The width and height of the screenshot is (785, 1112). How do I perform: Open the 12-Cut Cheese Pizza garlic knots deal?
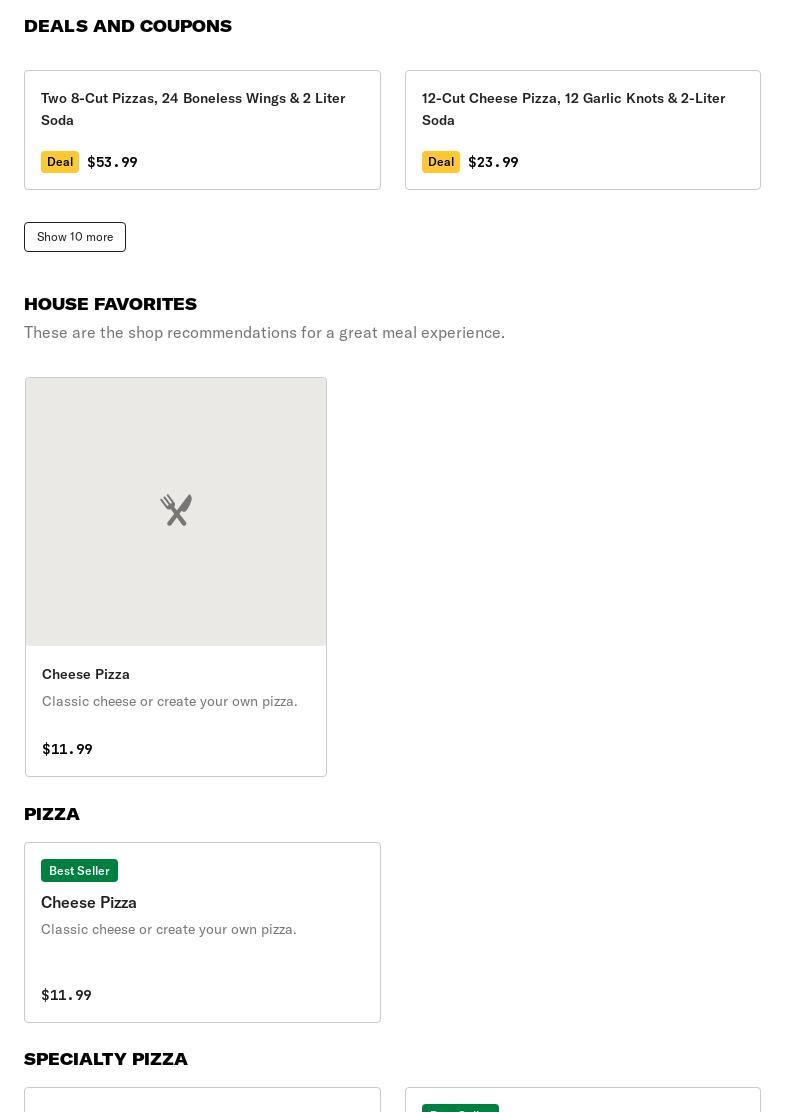click(583, 130)
